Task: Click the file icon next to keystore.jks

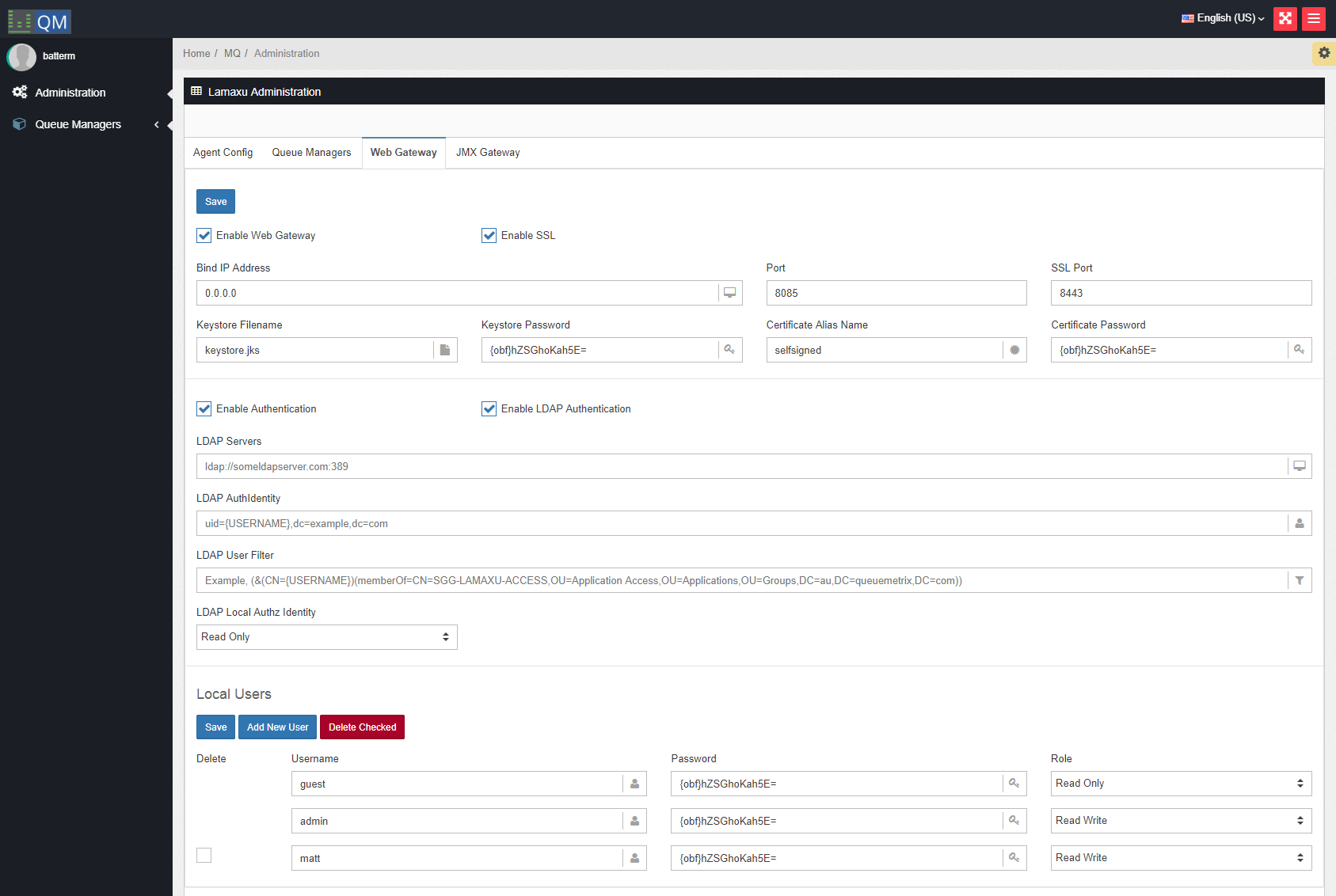Action: point(445,350)
